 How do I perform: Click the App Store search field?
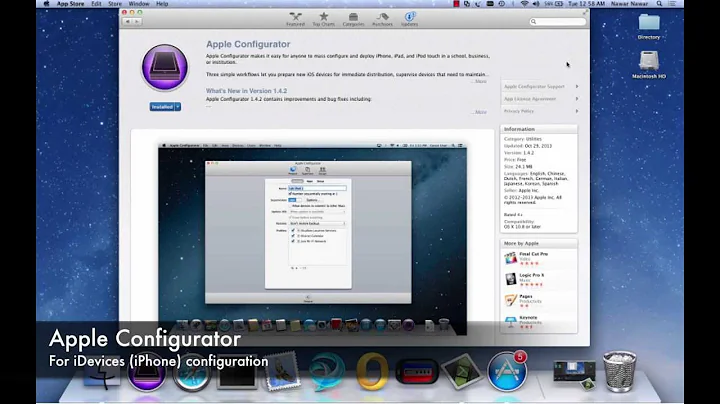pyautogui.click(x=558, y=22)
